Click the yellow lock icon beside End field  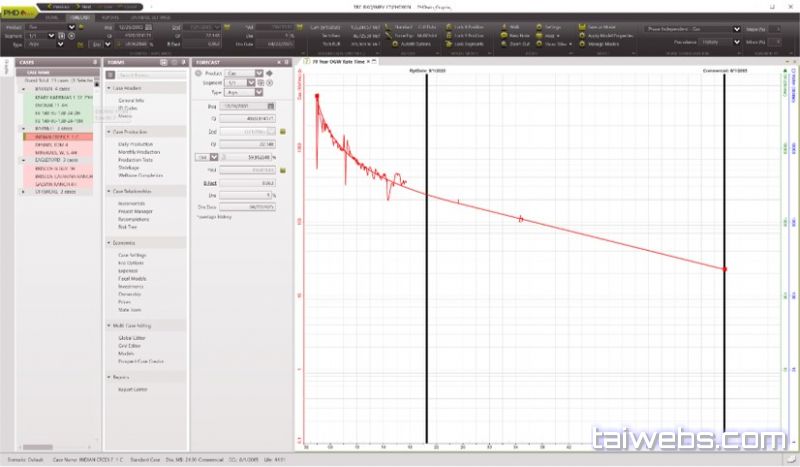click(282, 131)
